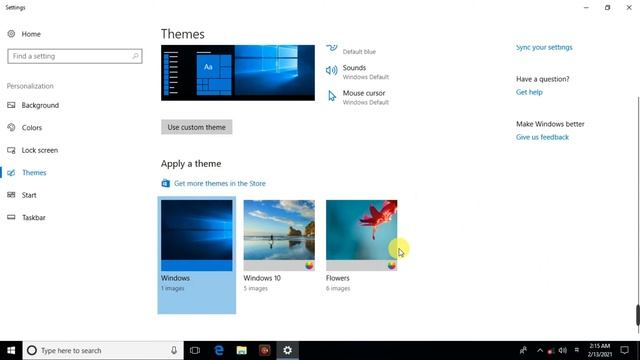The image size is (640, 360).
Task: Click Use custom theme button
Action: (x=197, y=127)
